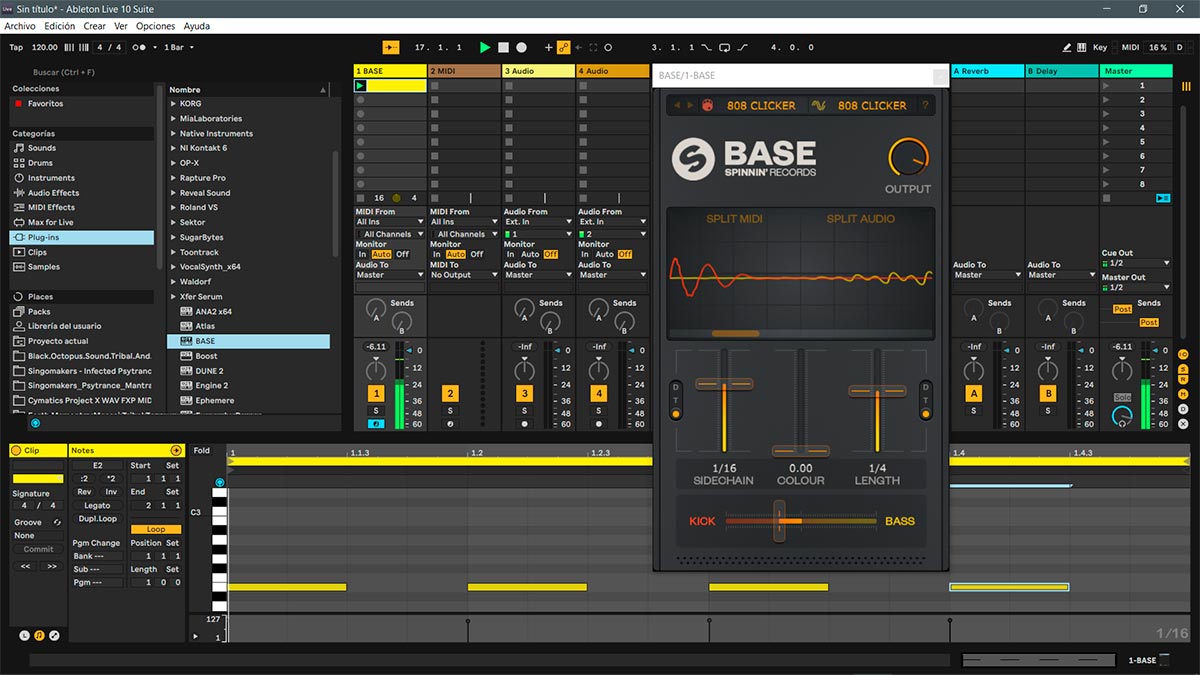Toggle the In/Out section show button (IO)
This screenshot has width=1200, height=675.
tap(1183, 355)
